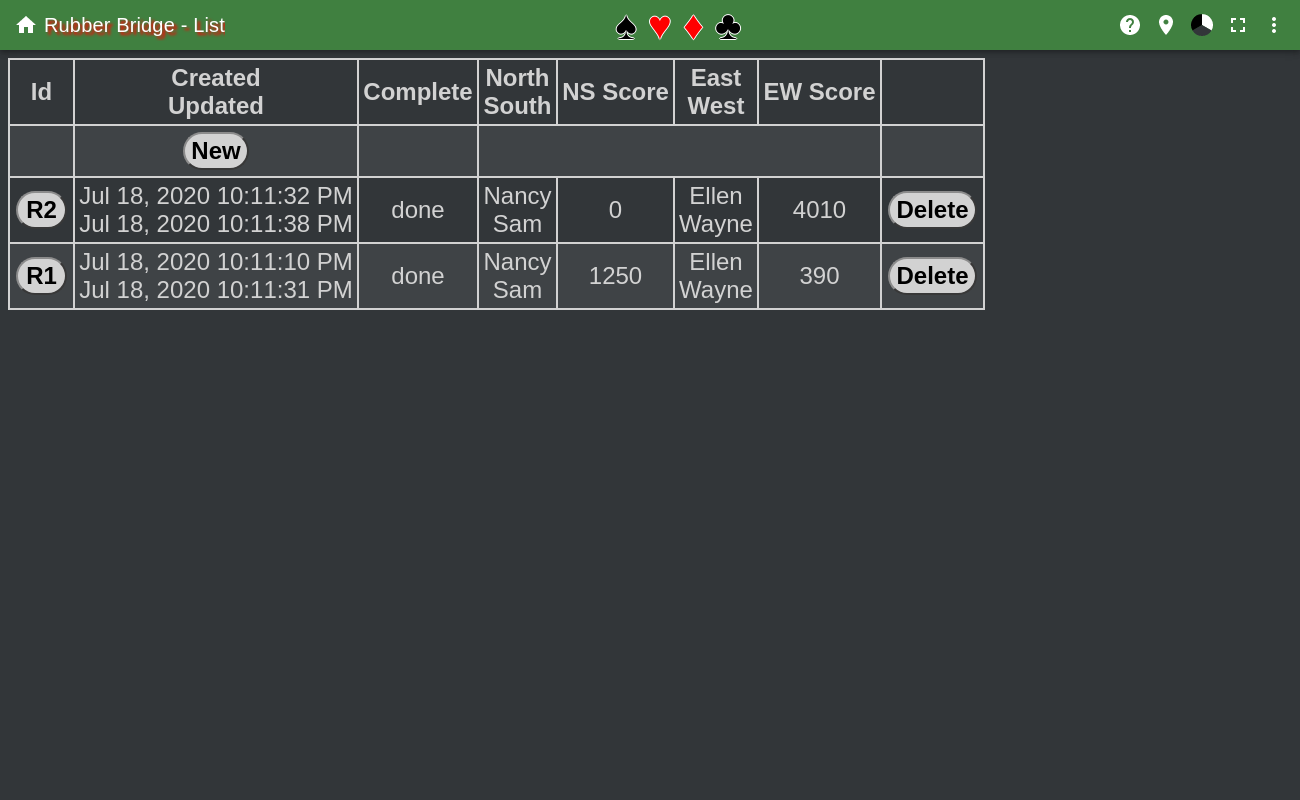
Task: Open the three-dot more options menu
Action: 1274,25
